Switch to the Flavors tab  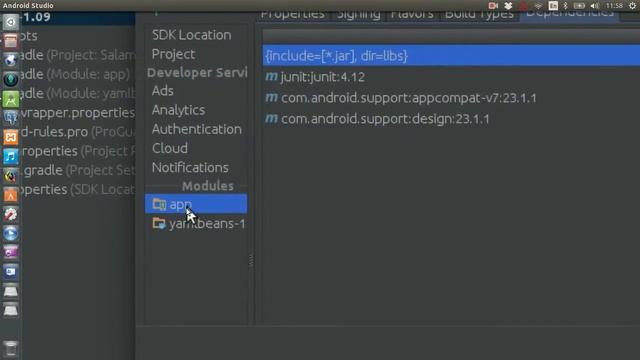412,15
